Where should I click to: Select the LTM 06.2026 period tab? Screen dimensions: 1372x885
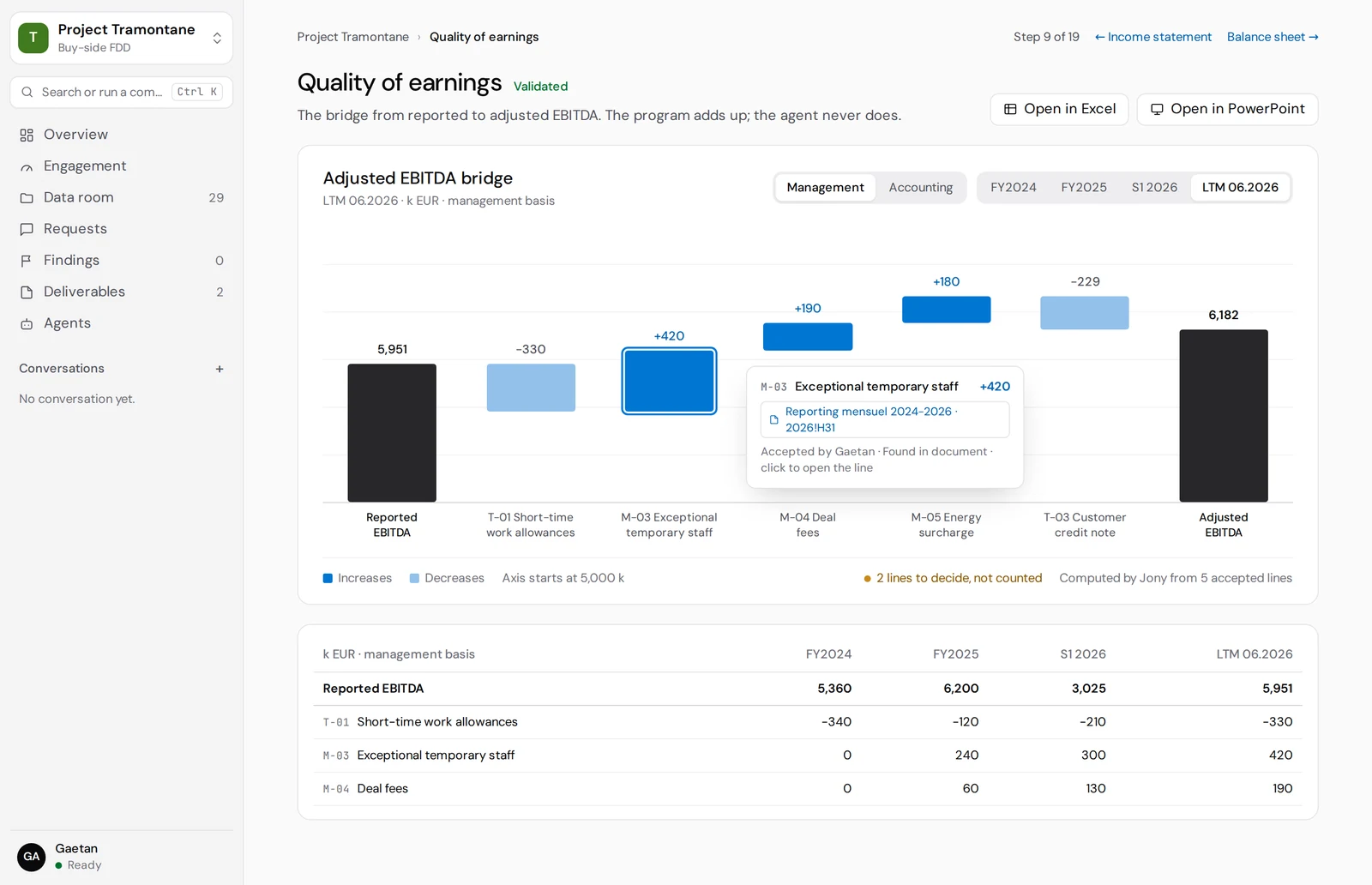pyautogui.click(x=1240, y=188)
